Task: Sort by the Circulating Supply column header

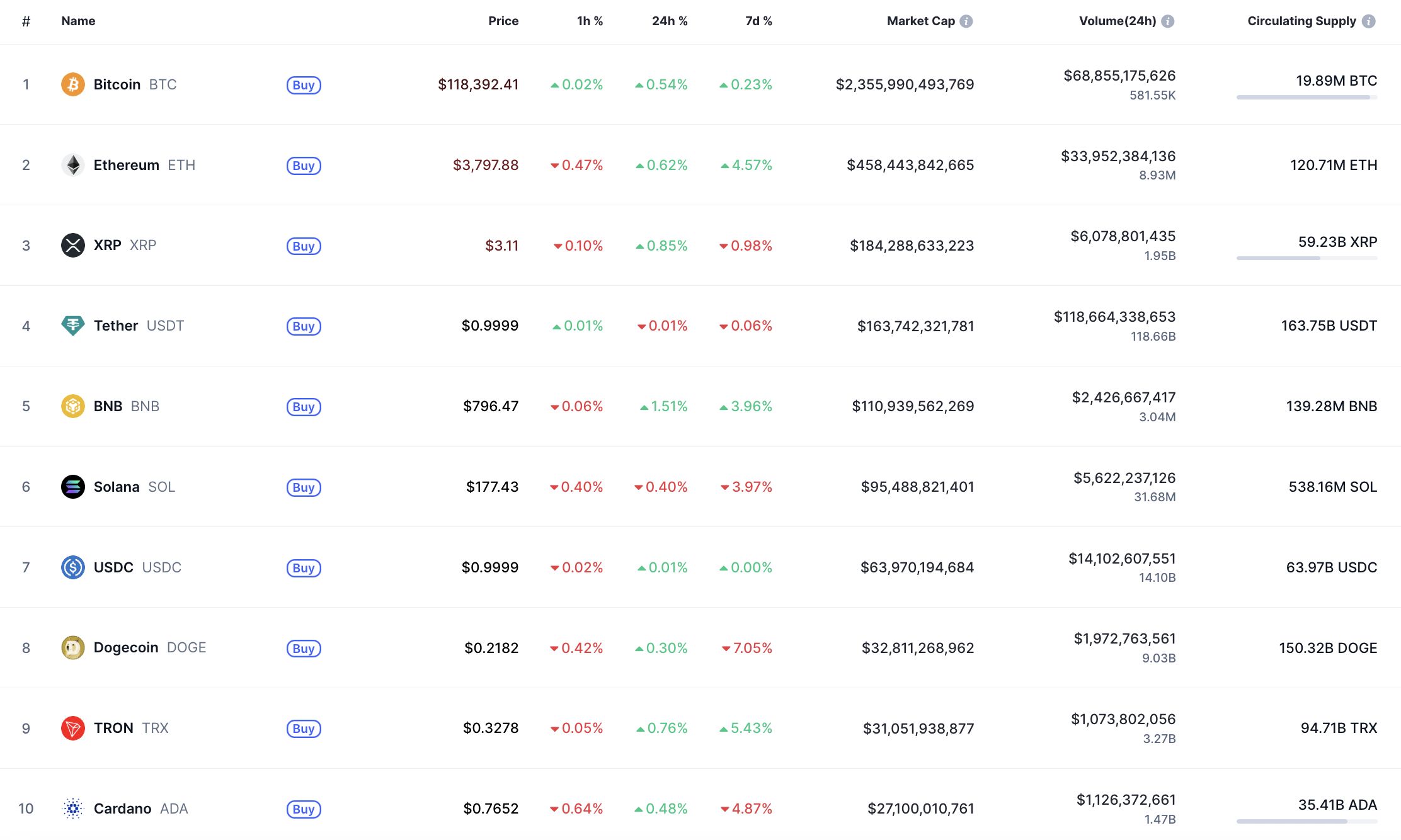Action: click(x=1301, y=21)
